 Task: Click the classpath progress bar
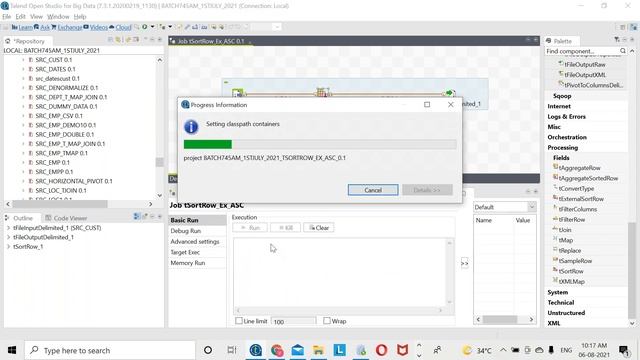click(x=320, y=144)
